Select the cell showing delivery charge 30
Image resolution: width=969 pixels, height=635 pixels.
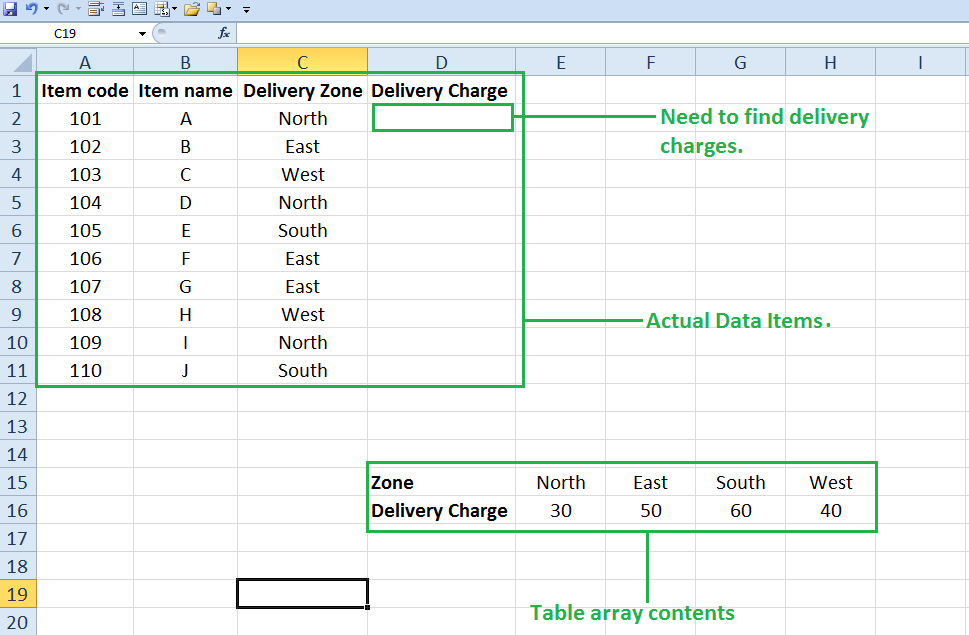coord(560,510)
